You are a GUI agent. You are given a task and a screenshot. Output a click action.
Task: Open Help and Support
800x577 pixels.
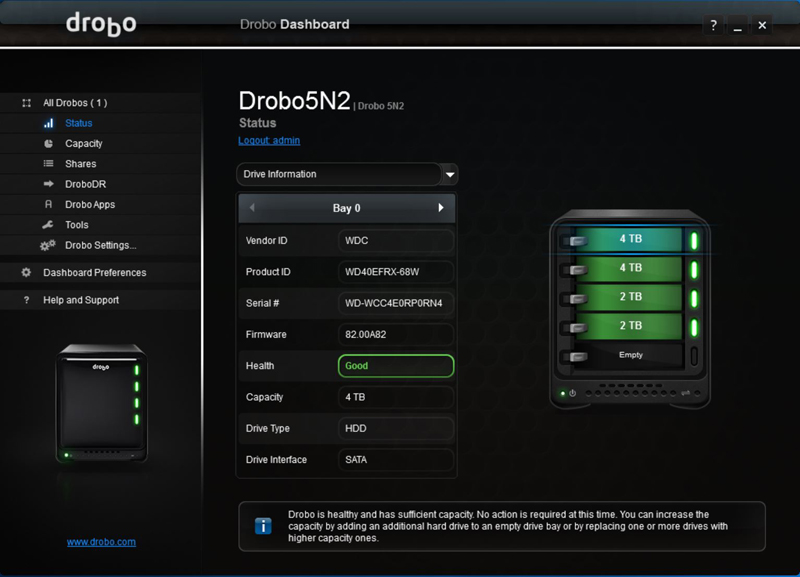(81, 300)
